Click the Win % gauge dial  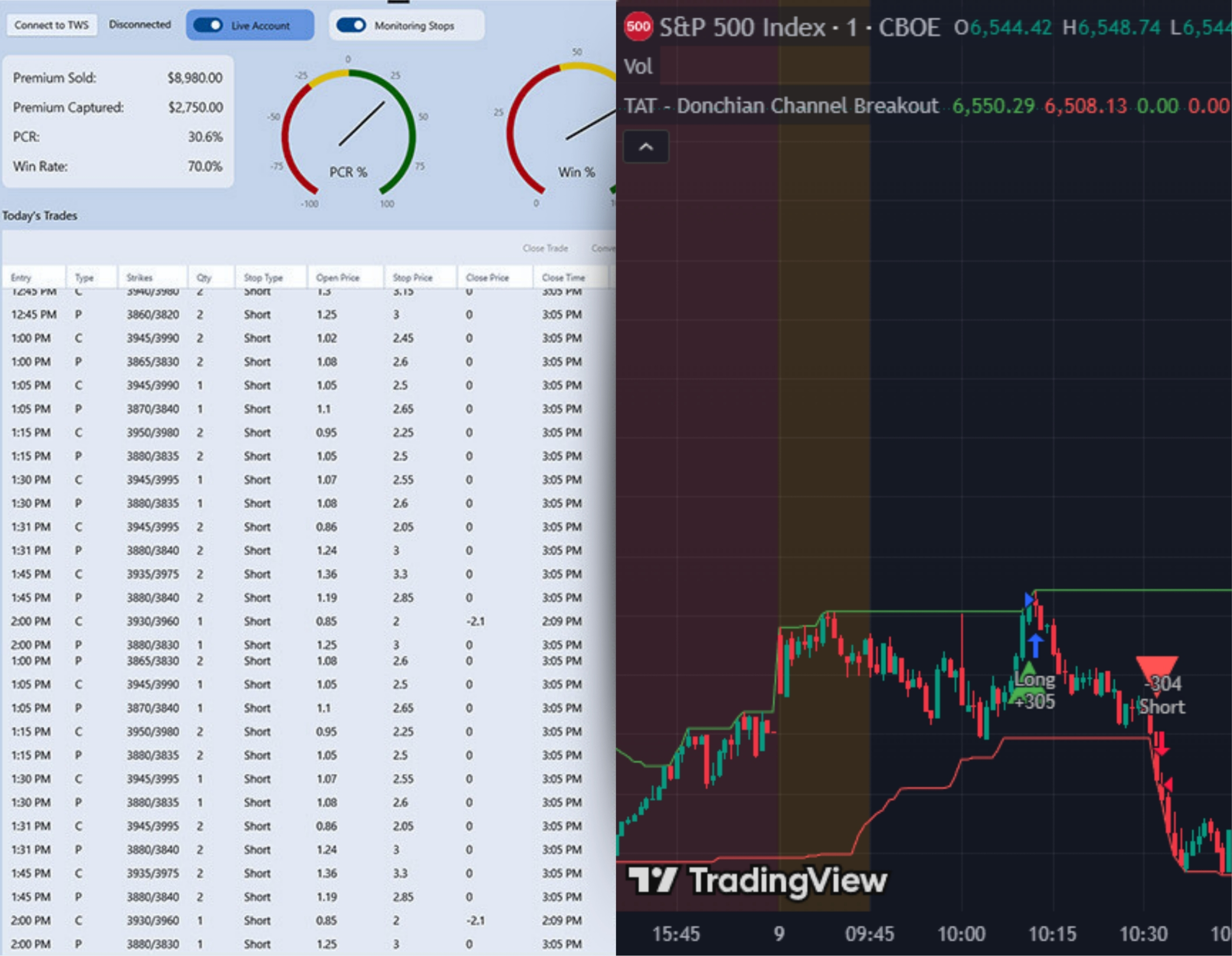click(x=570, y=135)
